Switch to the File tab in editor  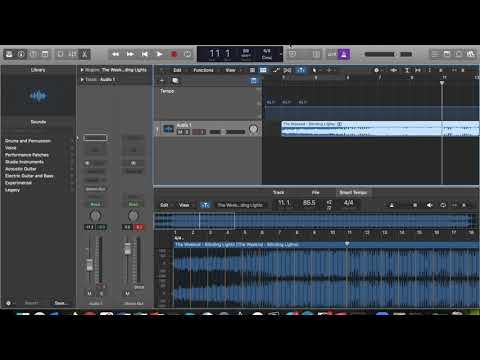pos(315,192)
